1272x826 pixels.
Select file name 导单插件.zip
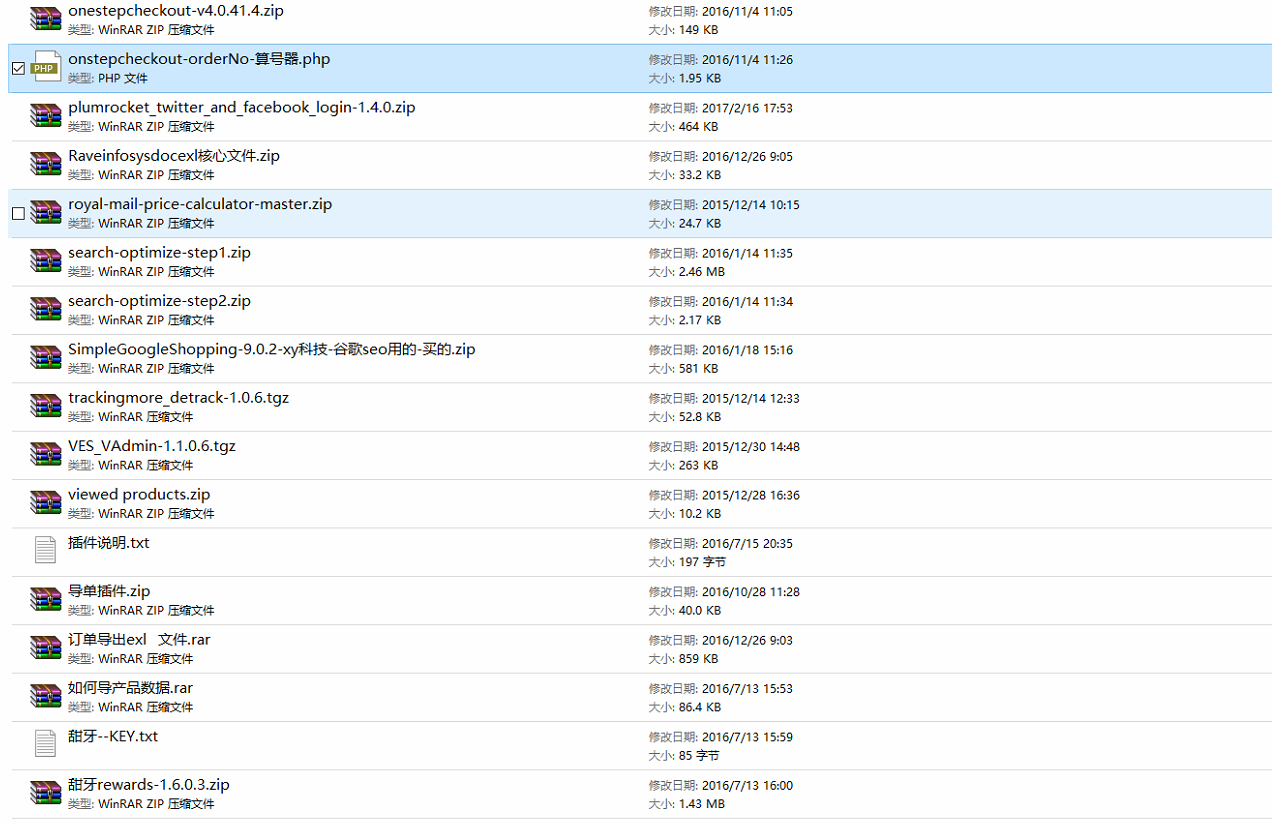pyautogui.click(x=109, y=591)
